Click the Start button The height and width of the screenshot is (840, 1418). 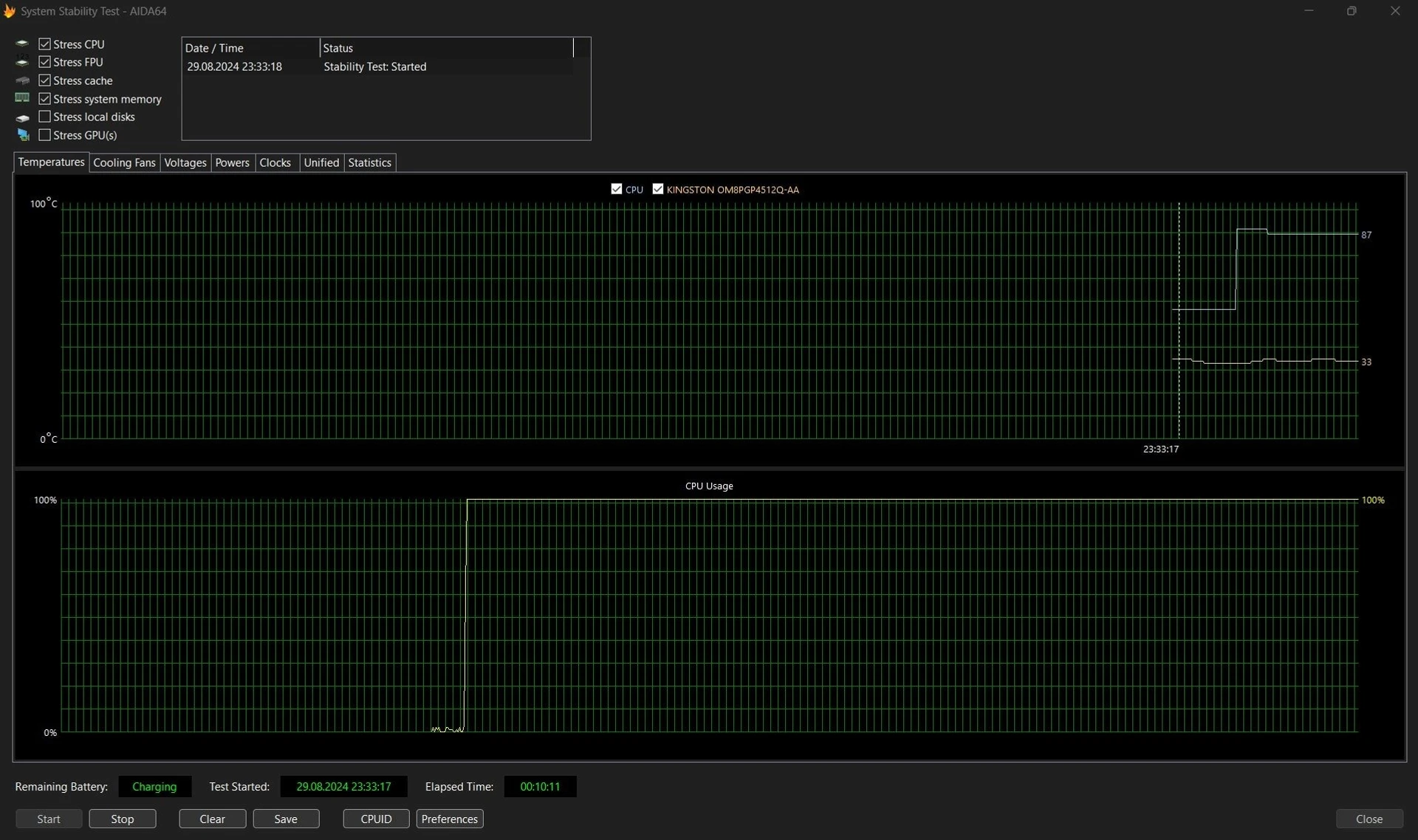[x=49, y=819]
